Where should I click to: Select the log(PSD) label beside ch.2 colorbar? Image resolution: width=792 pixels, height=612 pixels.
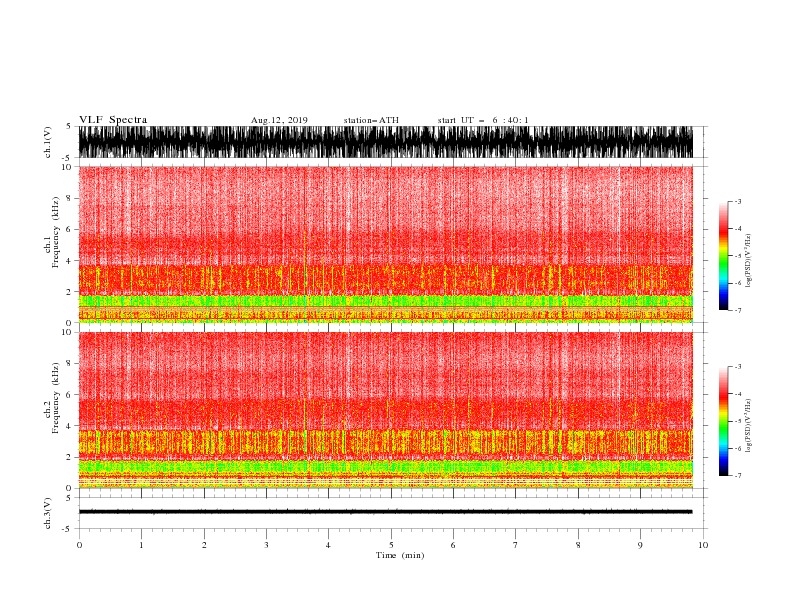[748, 426]
